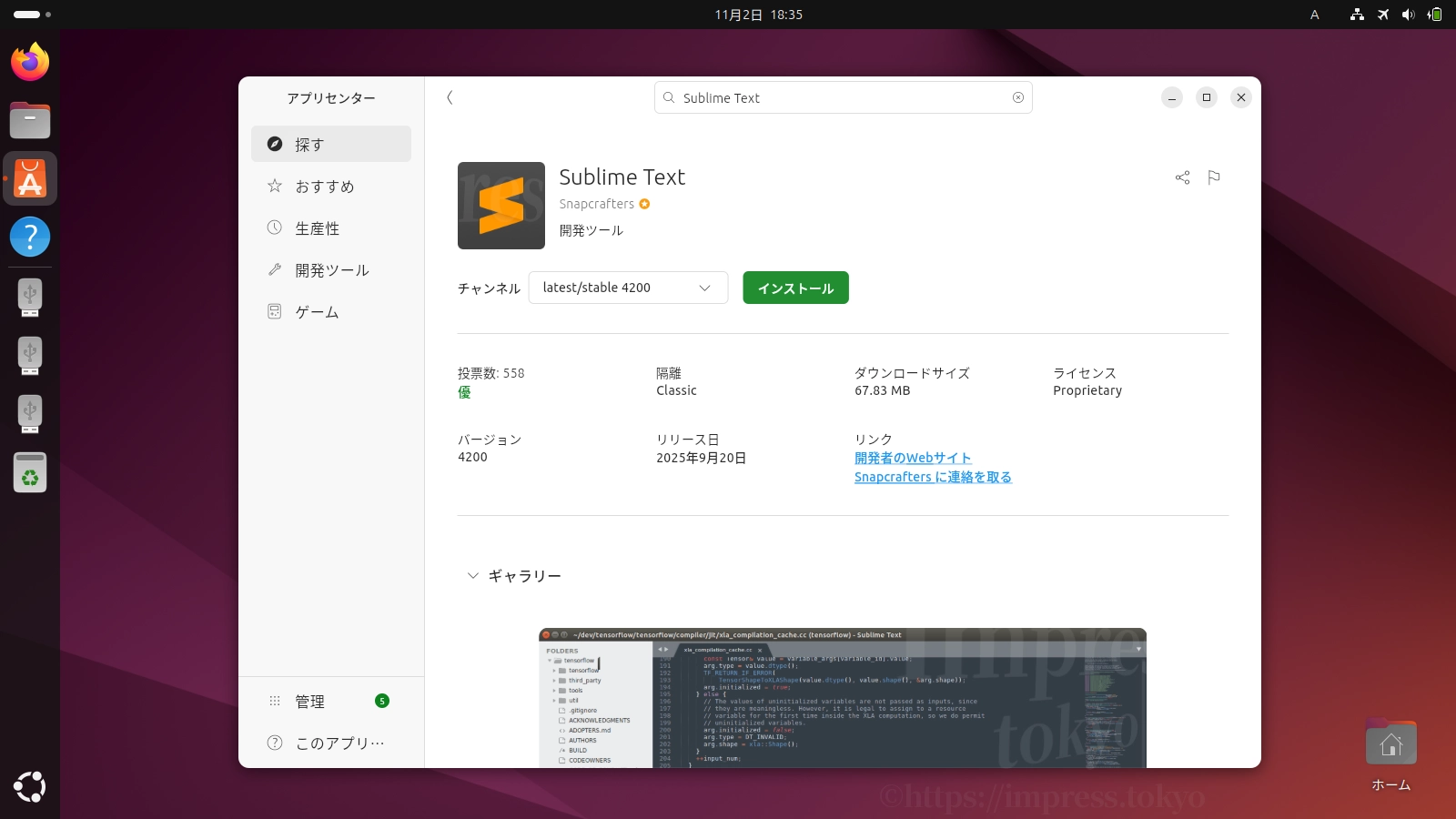This screenshot has height=819, width=1456.
Task: Click the search magnifier icon
Action: (669, 97)
